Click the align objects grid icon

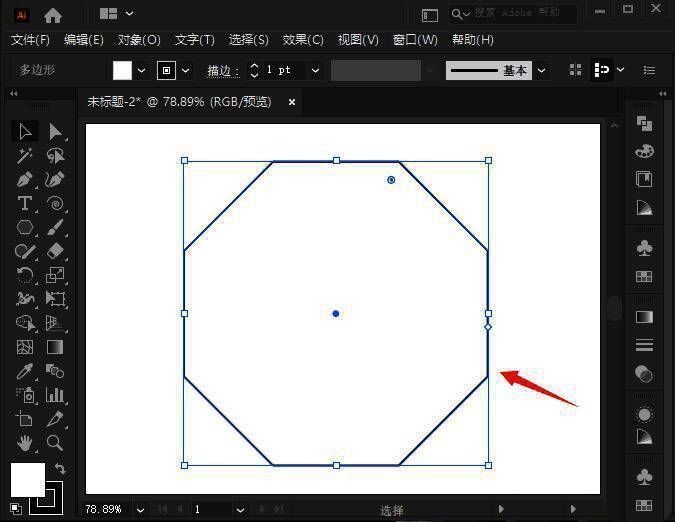(576, 70)
